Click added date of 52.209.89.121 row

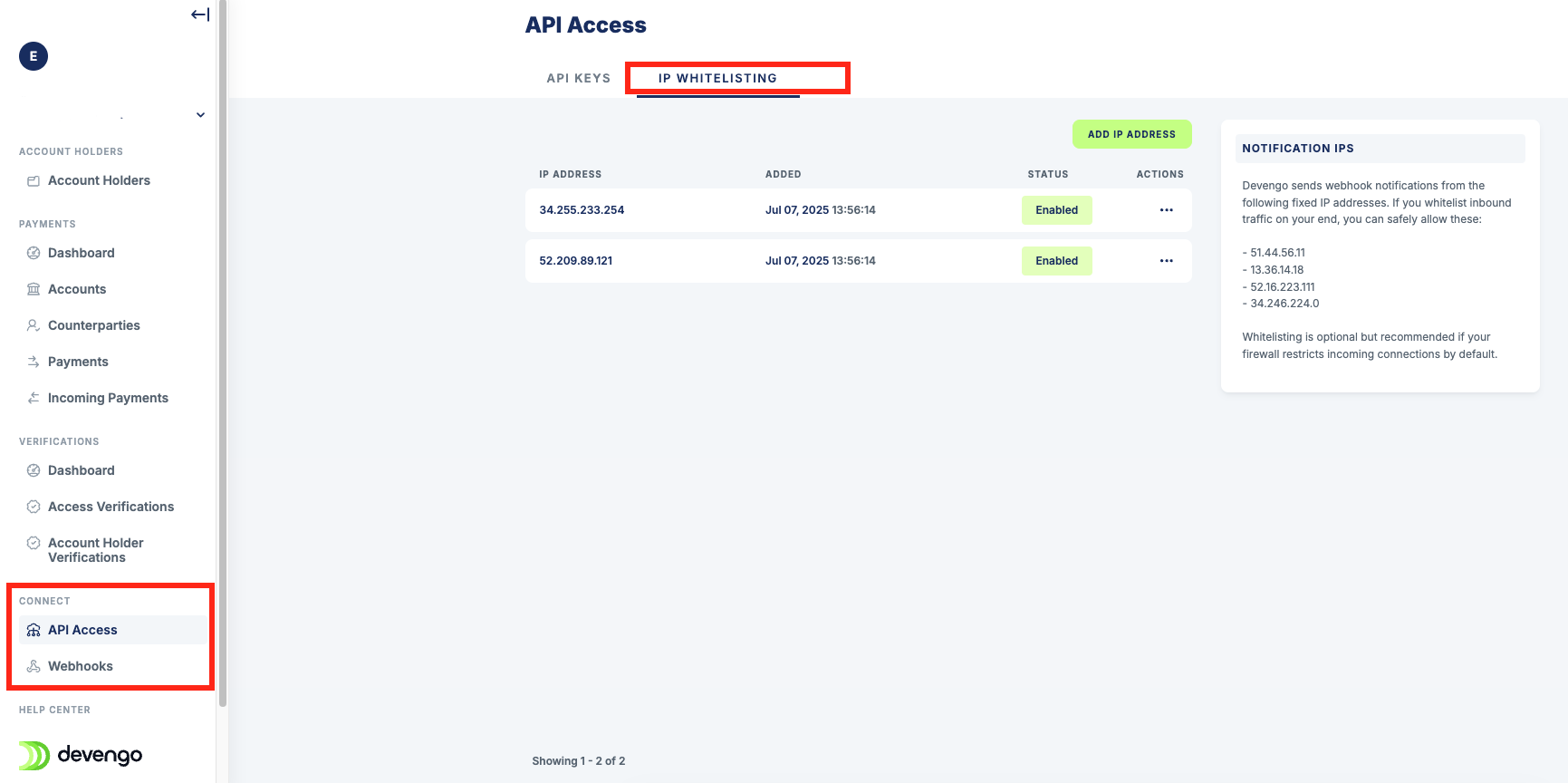click(821, 261)
